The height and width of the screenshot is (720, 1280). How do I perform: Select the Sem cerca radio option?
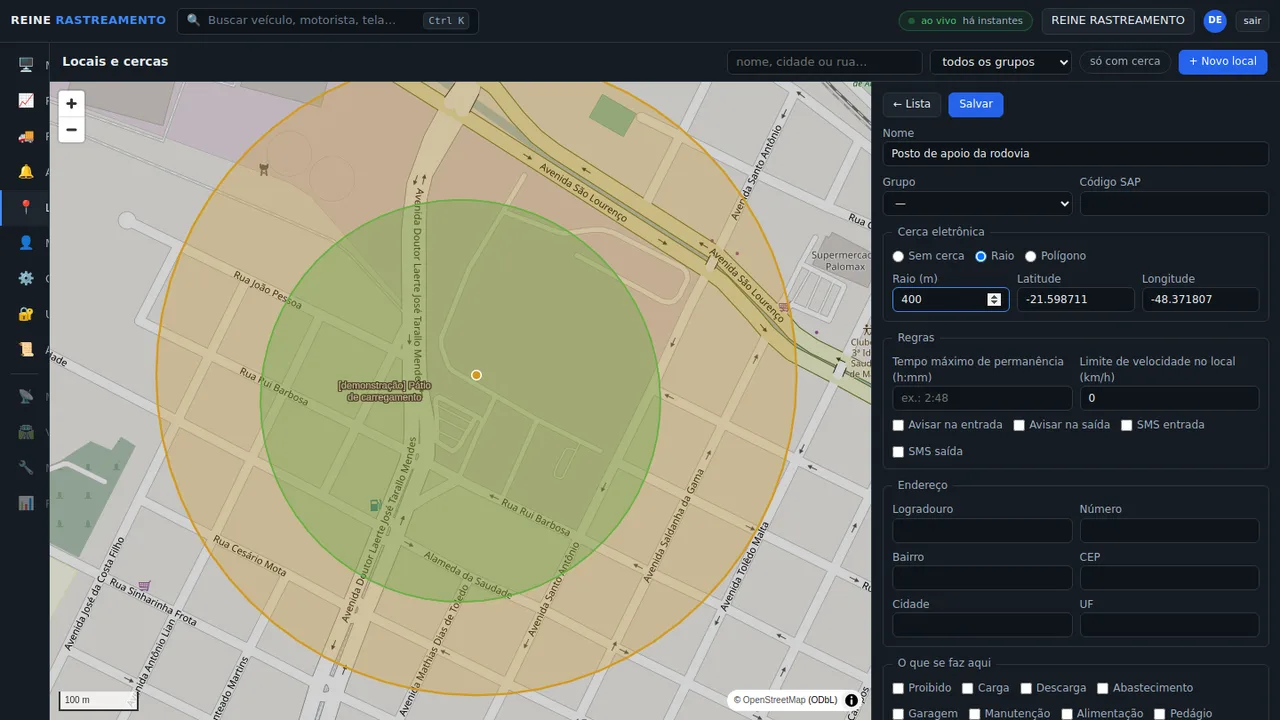[x=898, y=257]
